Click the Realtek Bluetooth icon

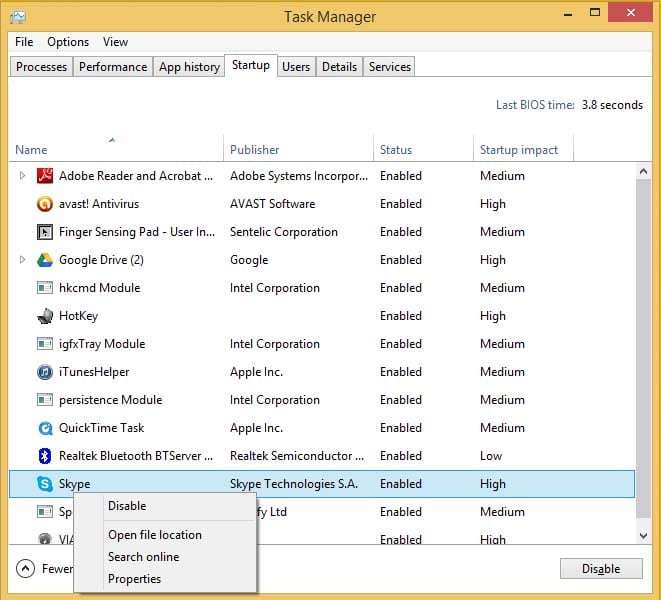click(x=45, y=456)
